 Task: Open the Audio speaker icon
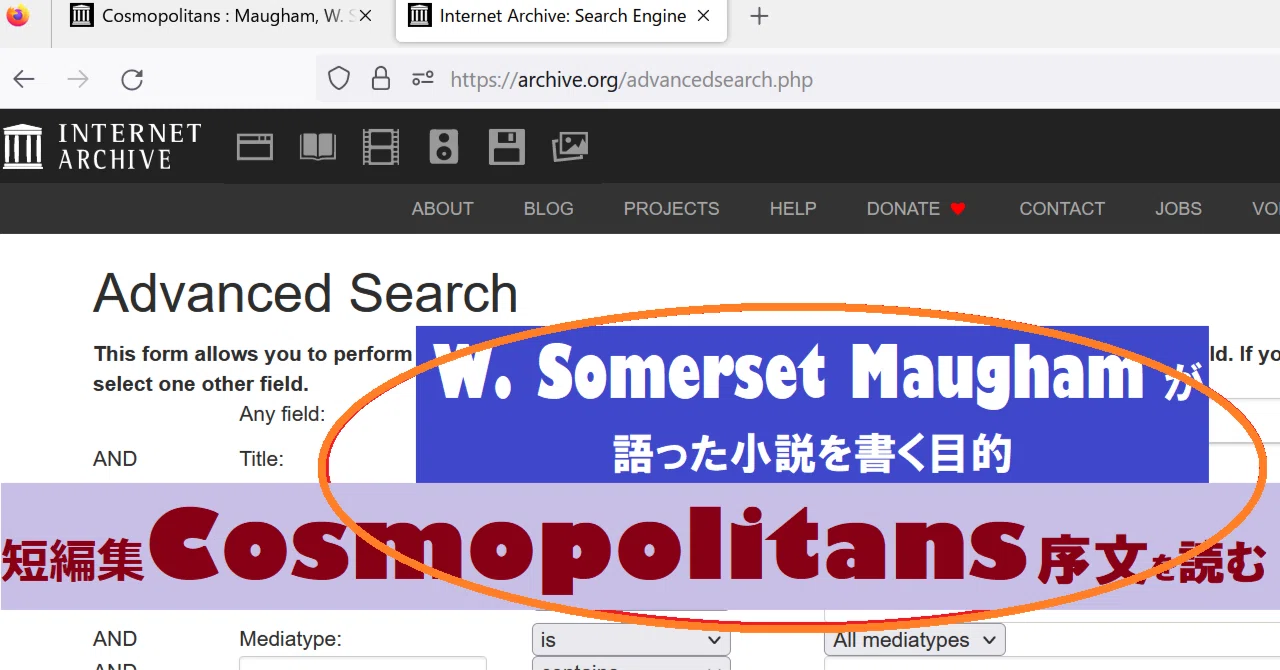(444, 147)
